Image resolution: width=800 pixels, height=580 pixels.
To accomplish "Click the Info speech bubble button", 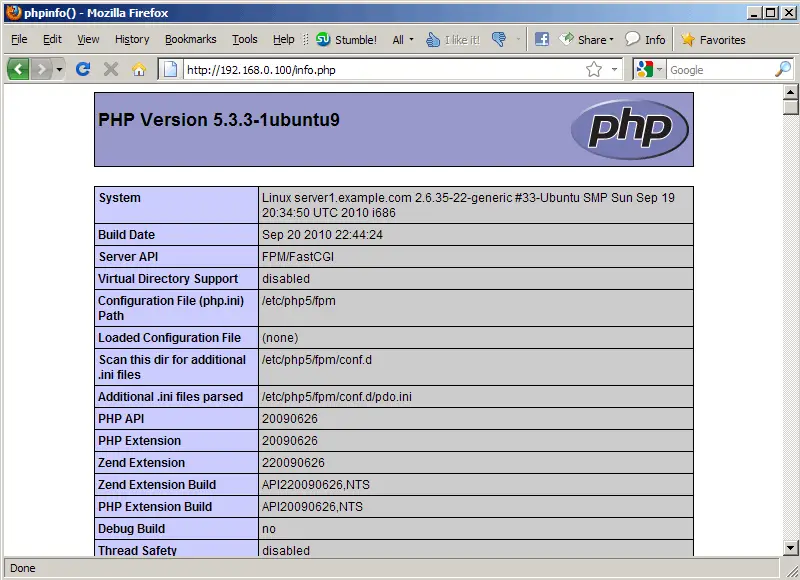I will (645, 39).
